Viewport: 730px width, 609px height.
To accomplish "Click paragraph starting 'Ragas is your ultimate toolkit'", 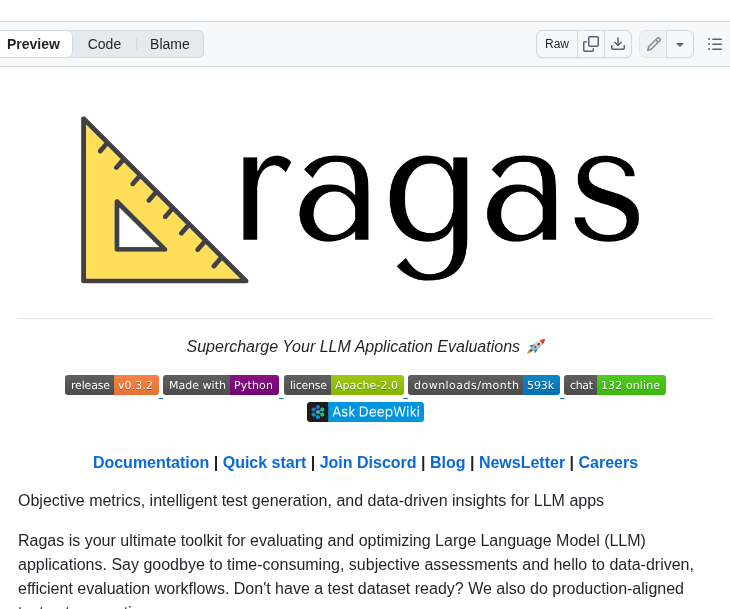I will pyautogui.click(x=356, y=573).
